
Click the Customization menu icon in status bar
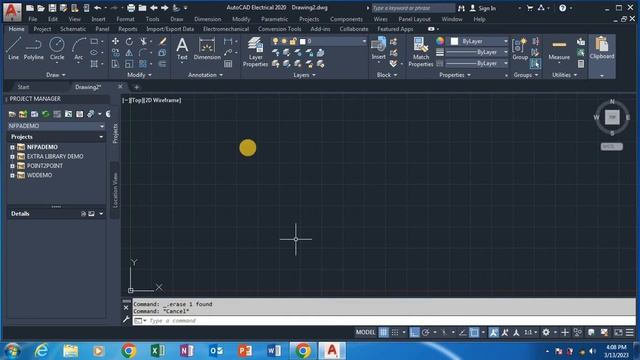click(630, 333)
